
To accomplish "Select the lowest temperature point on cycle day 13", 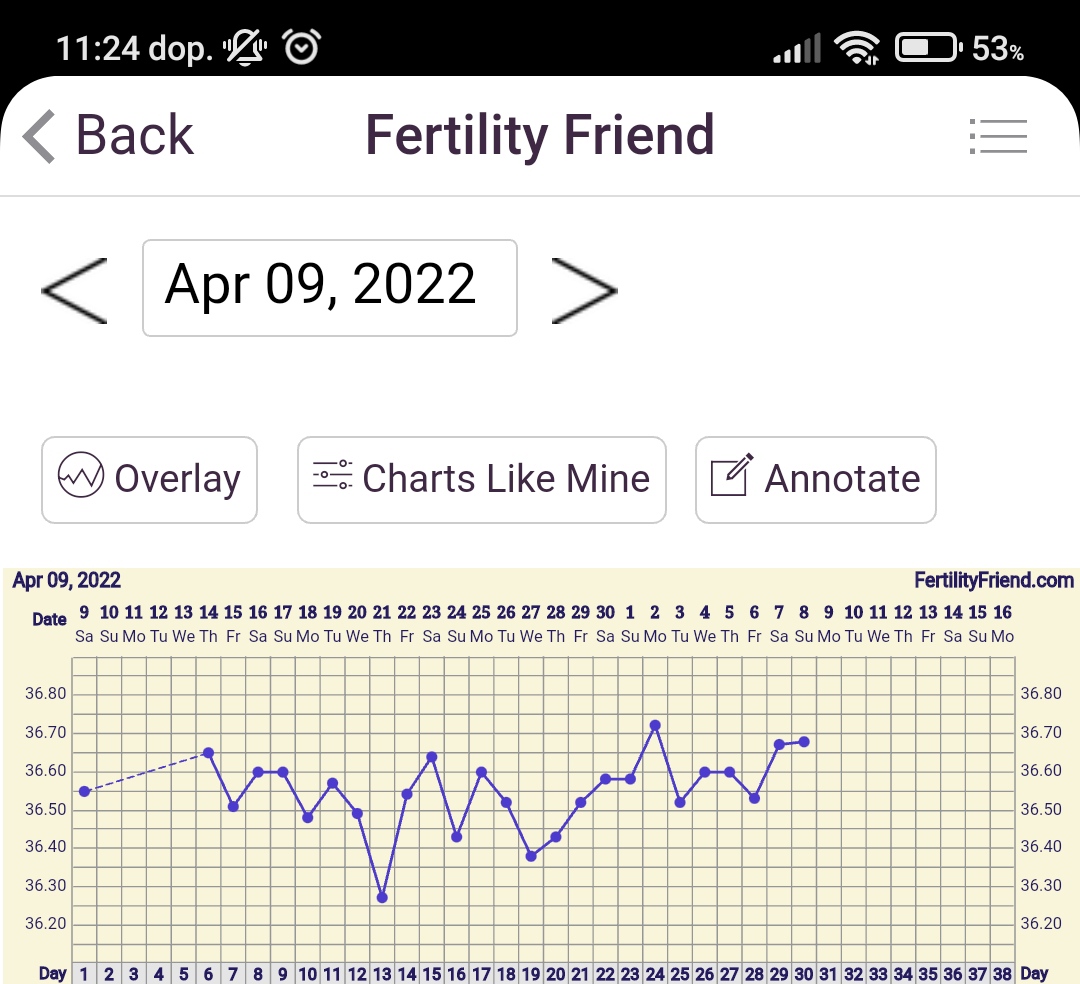I will pos(382,898).
